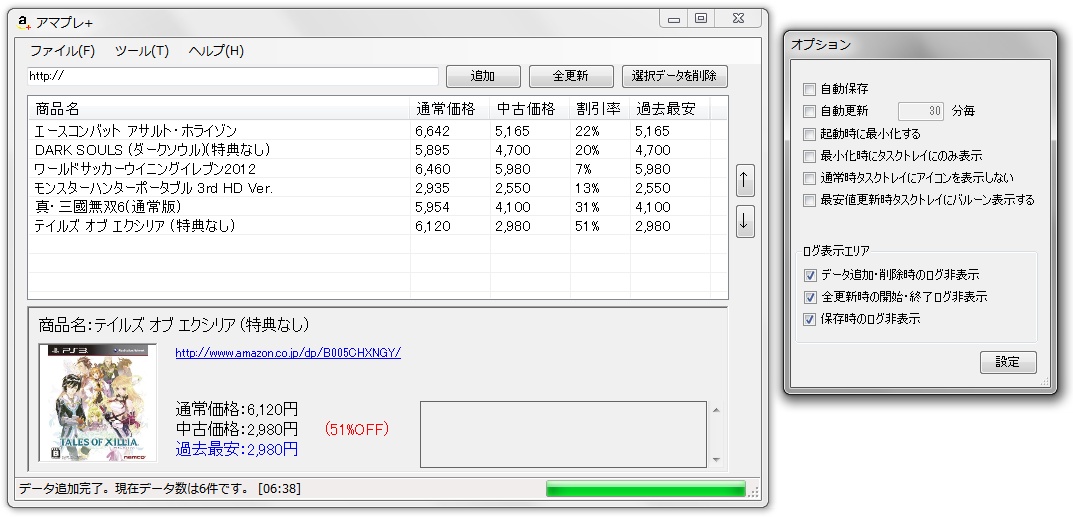Viewport: 1073px width, 517px height.
Task: Toggle 起動時に最小化する option
Action: click(810, 134)
